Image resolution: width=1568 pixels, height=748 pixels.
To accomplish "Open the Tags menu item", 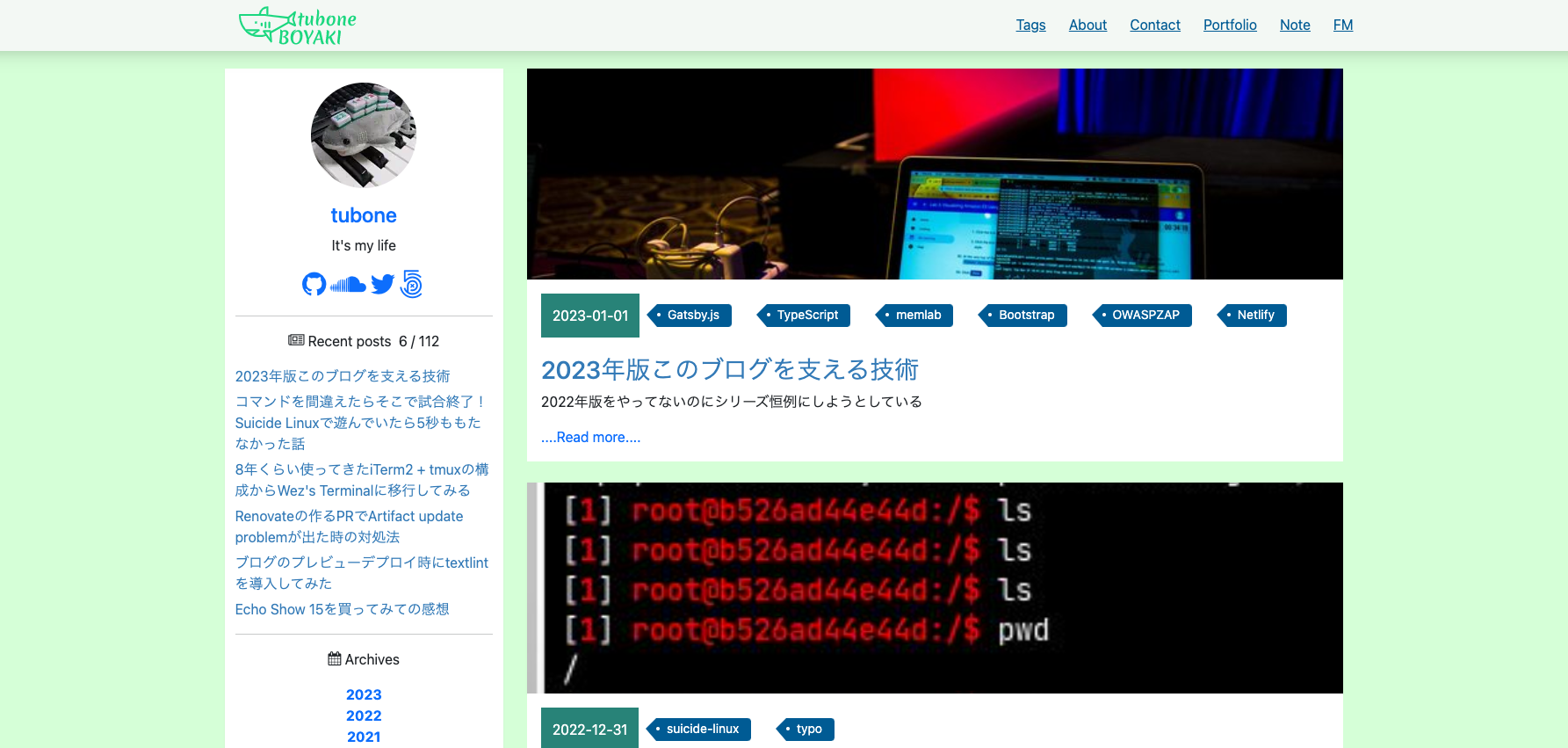I will click(1030, 25).
